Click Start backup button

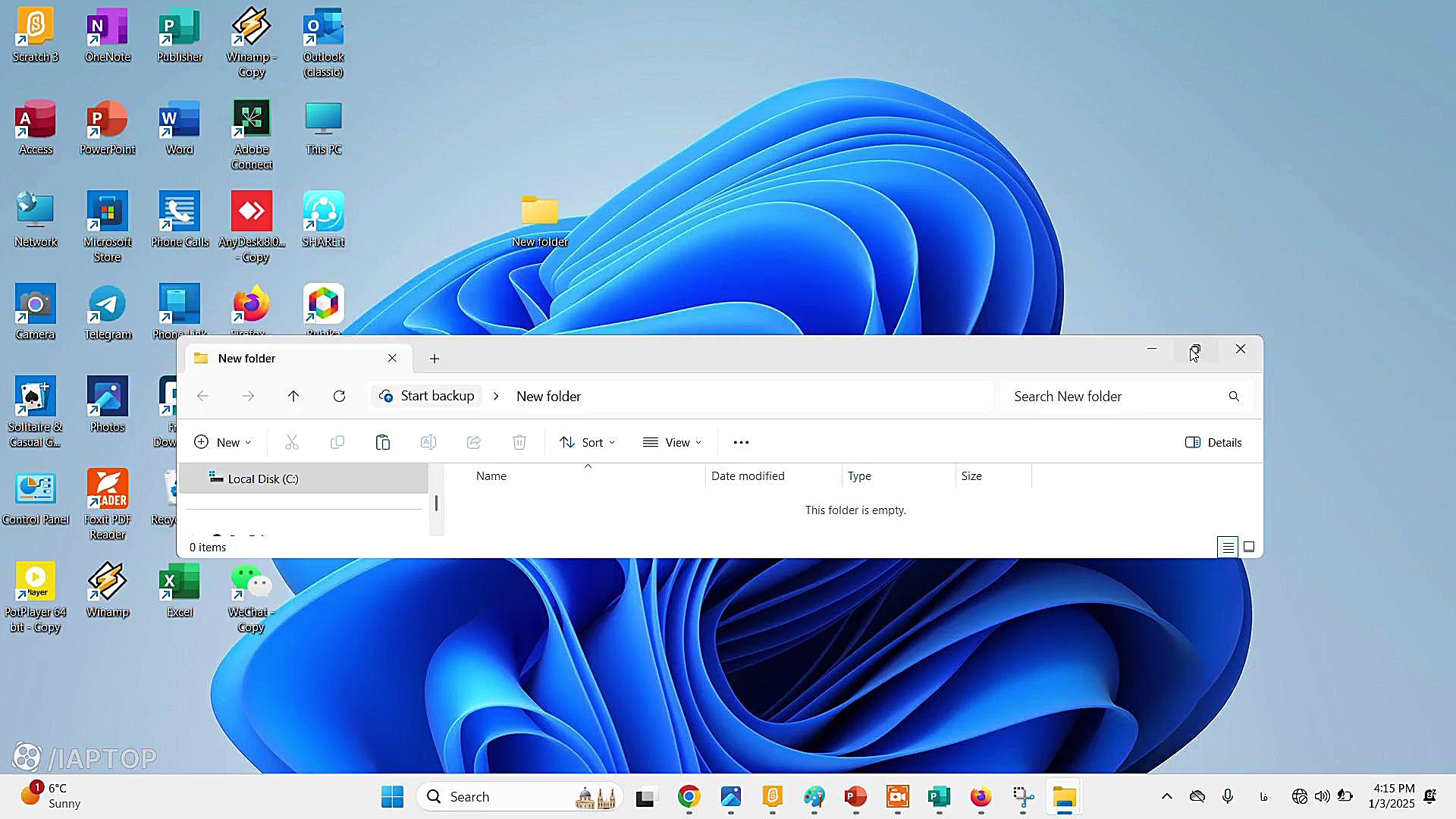[x=427, y=396]
